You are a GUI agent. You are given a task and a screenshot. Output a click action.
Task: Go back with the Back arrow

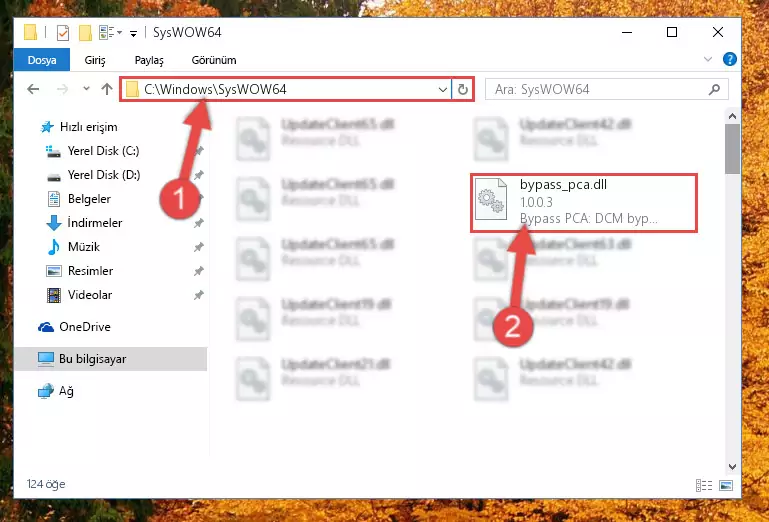[33, 89]
